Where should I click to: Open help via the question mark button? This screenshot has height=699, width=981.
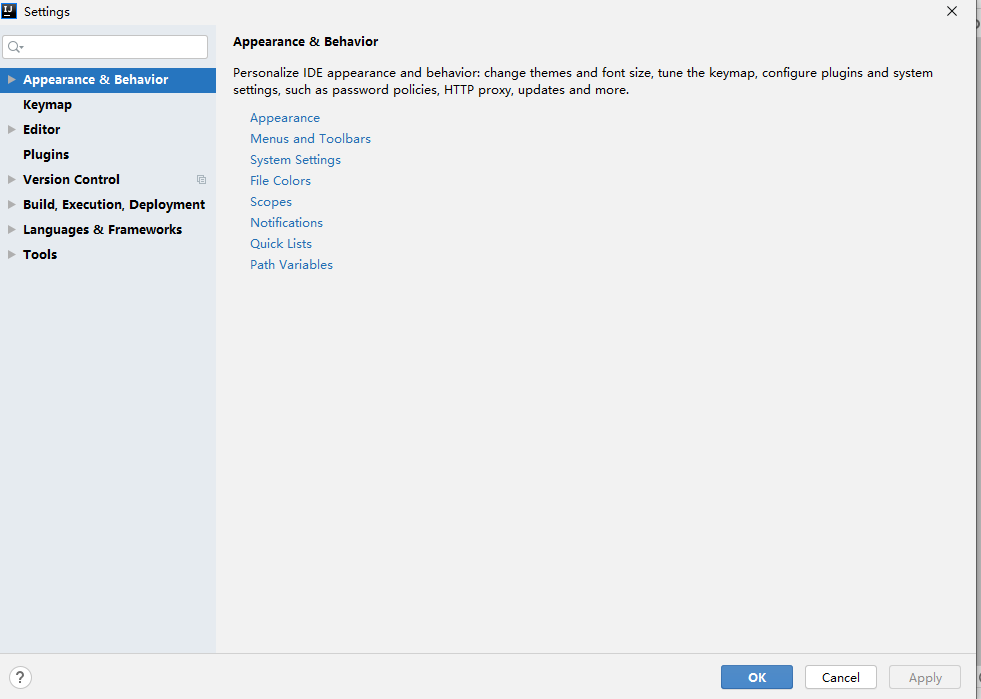[x=20, y=677]
